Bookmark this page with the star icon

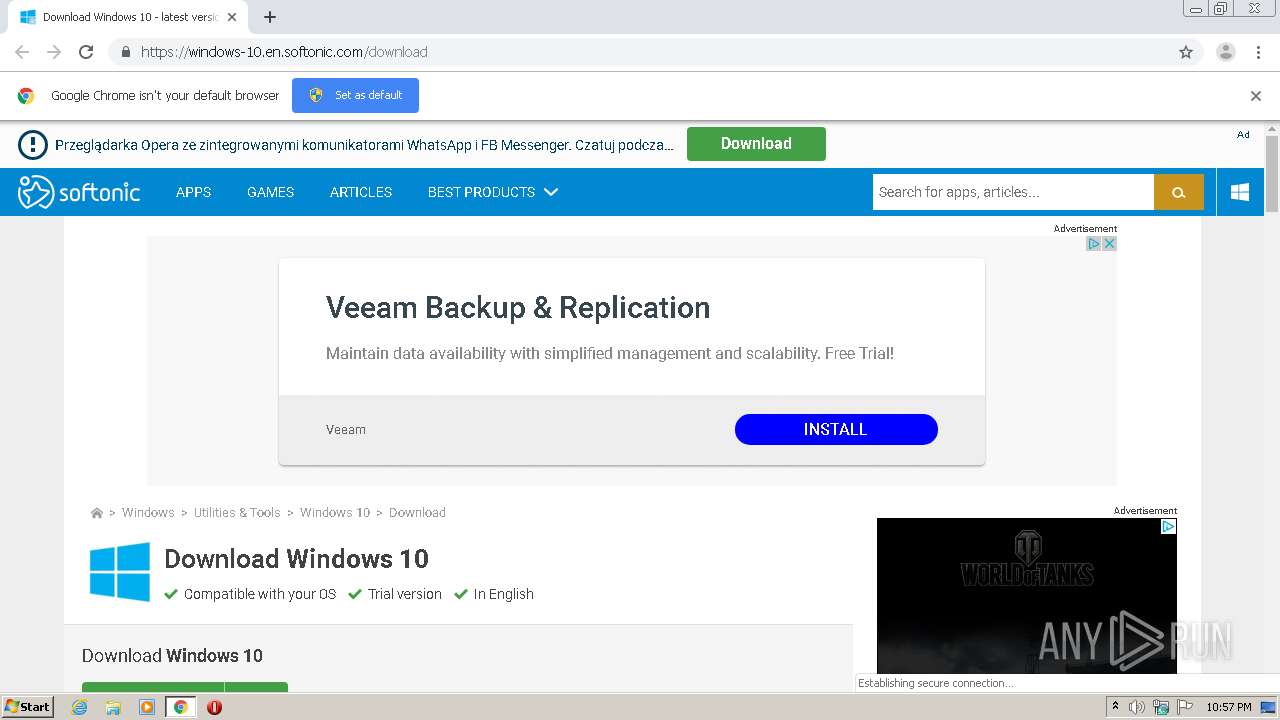[1186, 52]
